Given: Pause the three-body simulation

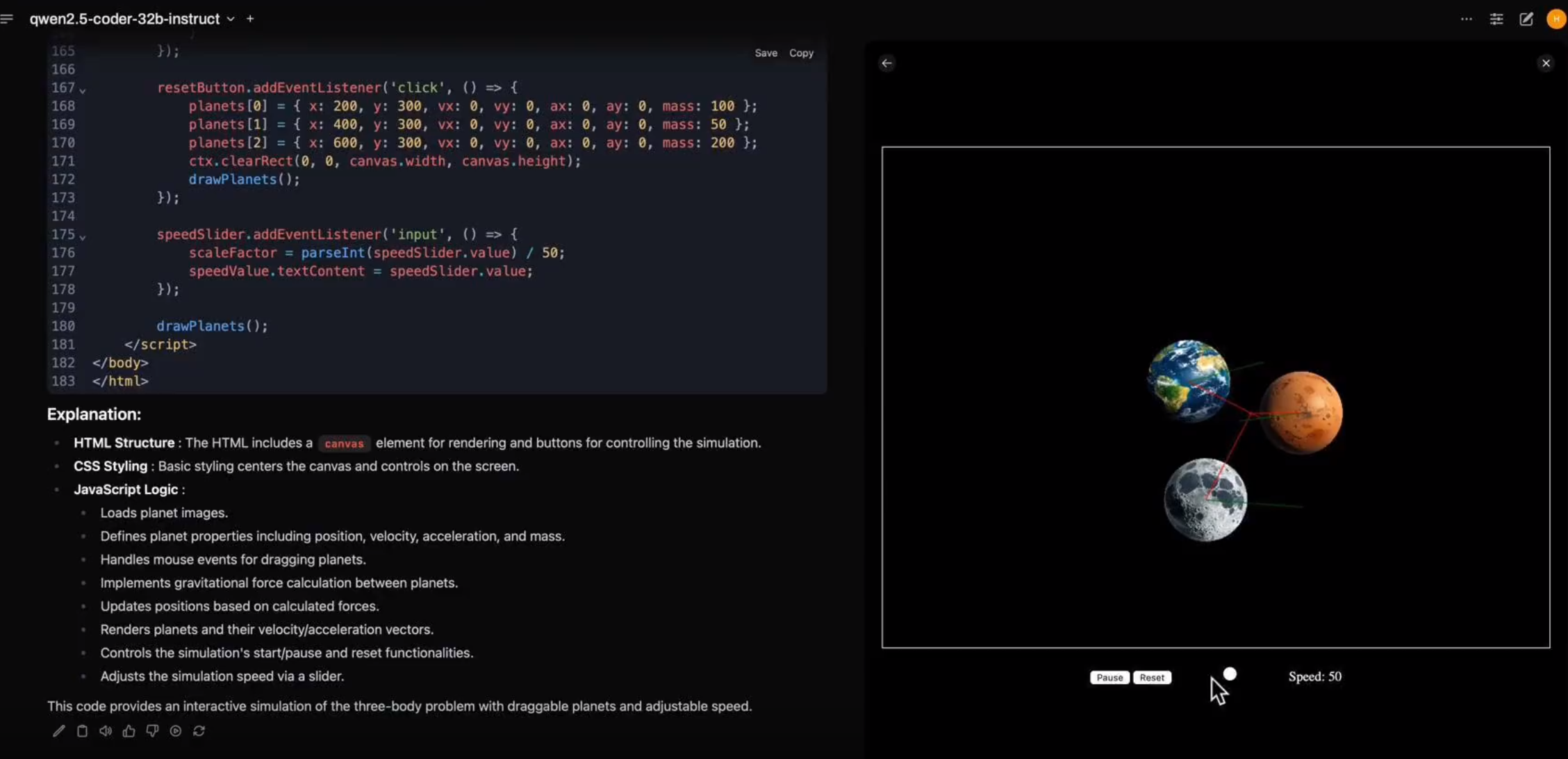Looking at the screenshot, I should pos(1109,678).
